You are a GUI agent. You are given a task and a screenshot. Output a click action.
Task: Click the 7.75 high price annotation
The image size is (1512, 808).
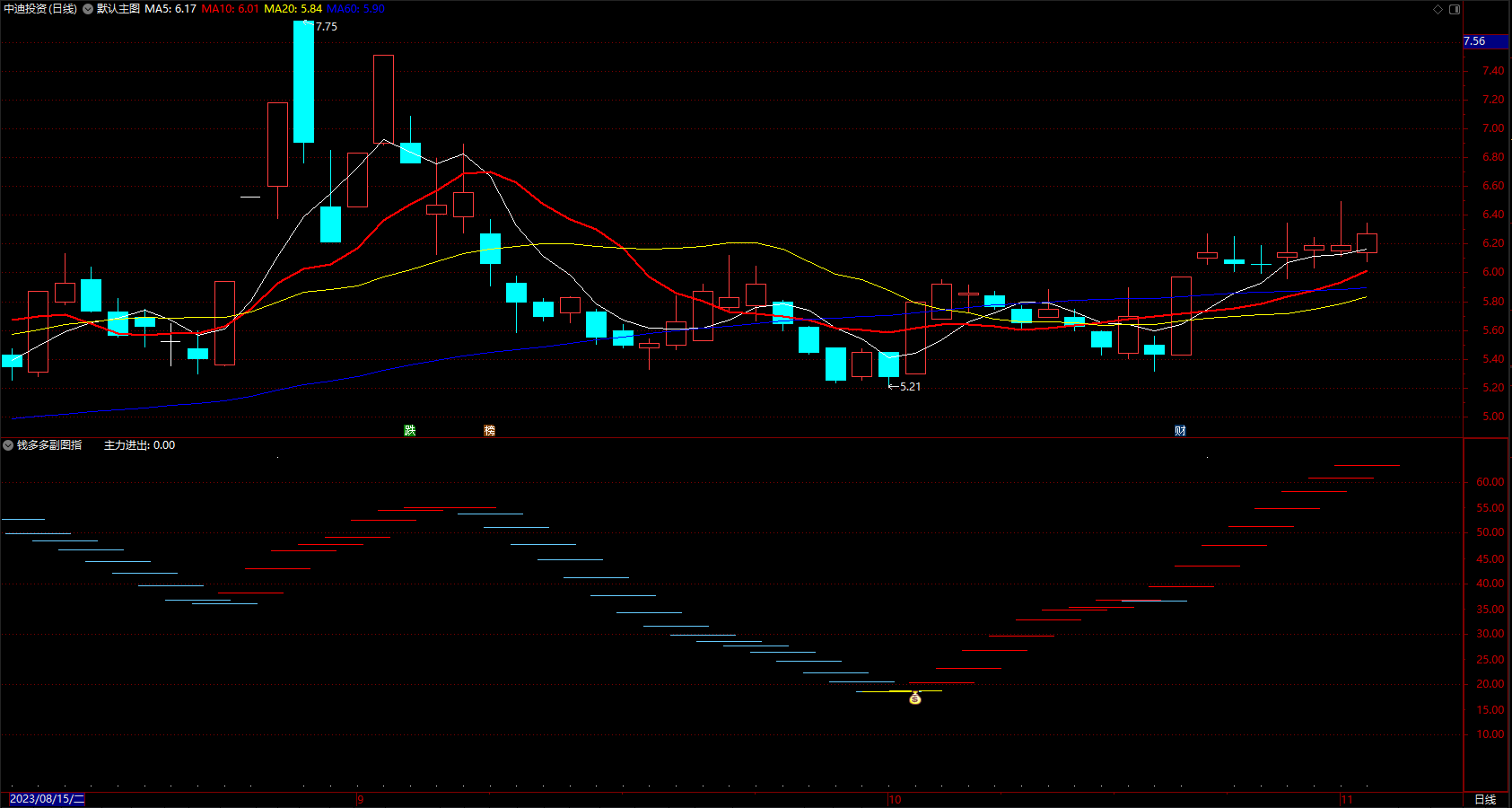click(x=327, y=27)
